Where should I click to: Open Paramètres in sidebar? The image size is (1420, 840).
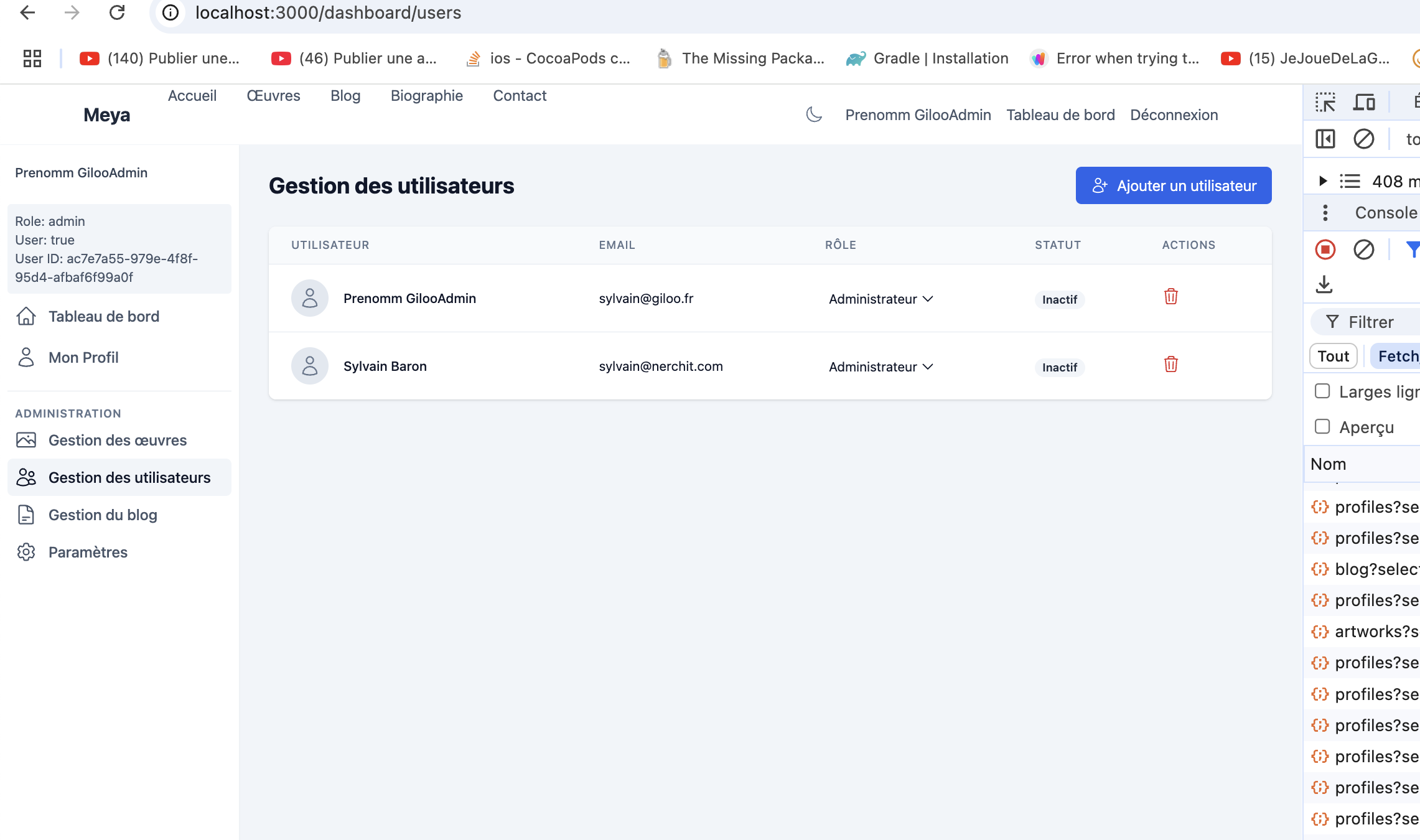119,553
